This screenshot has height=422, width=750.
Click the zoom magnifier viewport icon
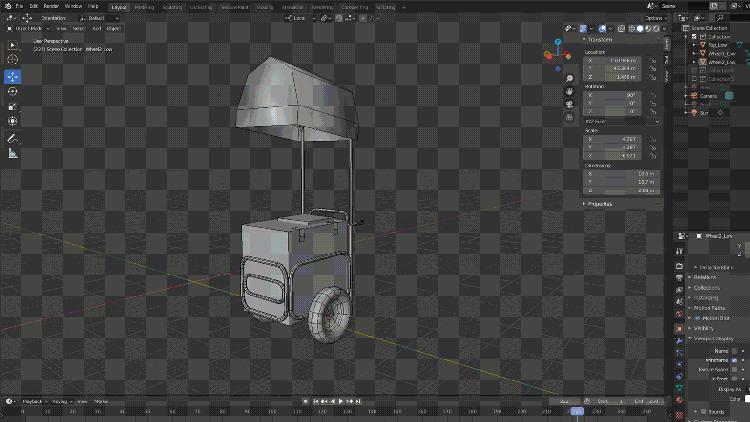click(568, 77)
